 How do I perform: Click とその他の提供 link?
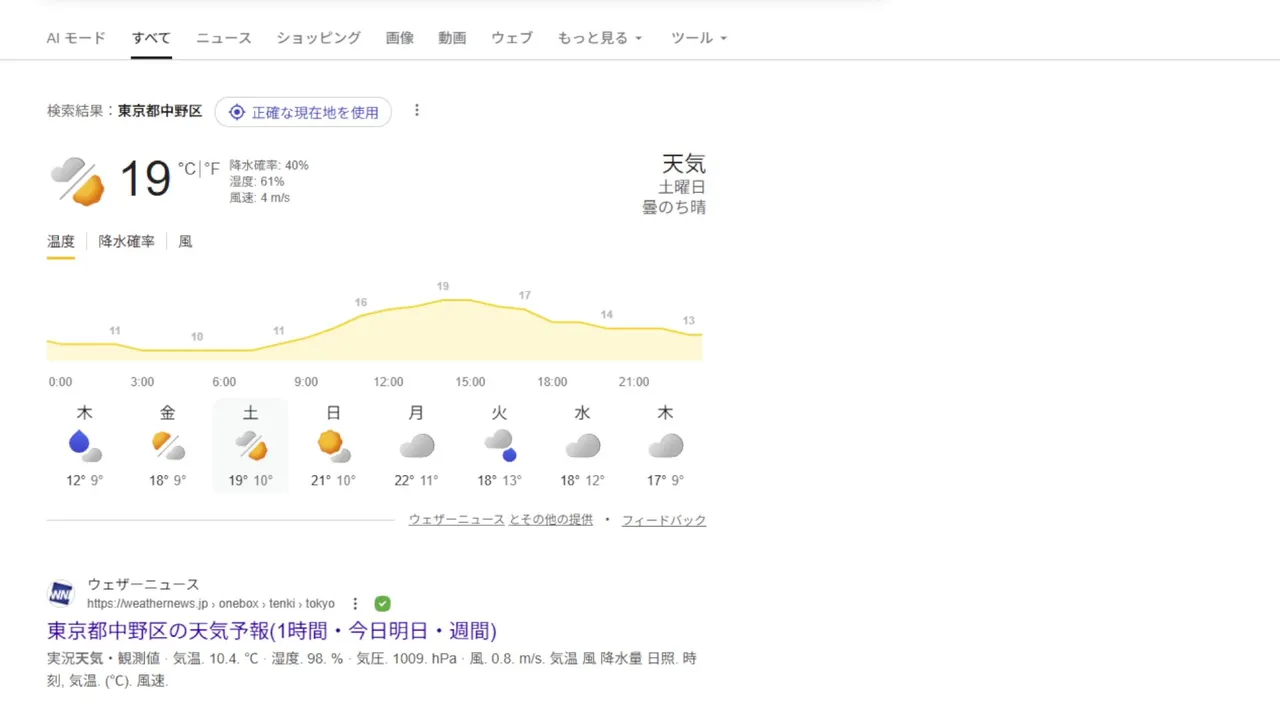click(x=551, y=520)
